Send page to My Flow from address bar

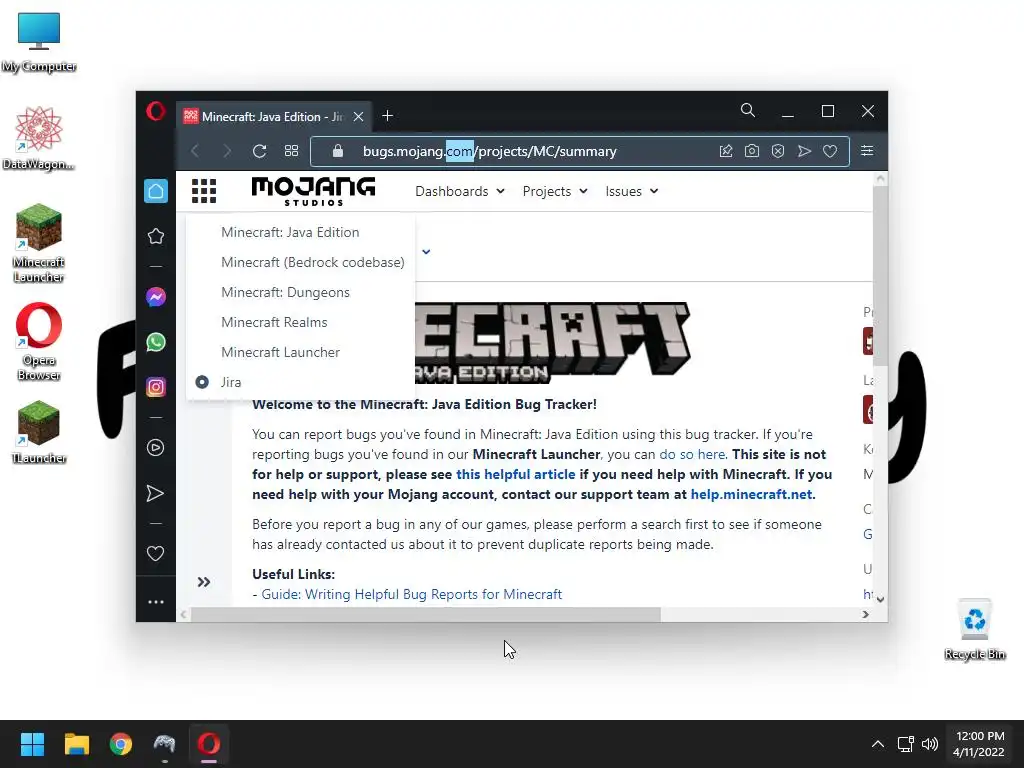tap(804, 151)
